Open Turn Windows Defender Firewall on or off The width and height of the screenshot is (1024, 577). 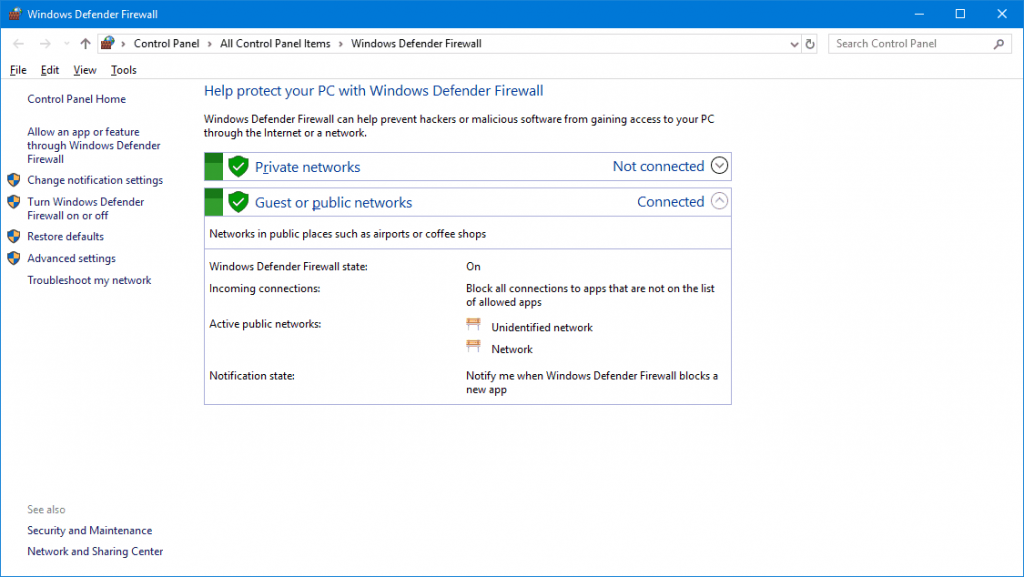click(x=85, y=208)
